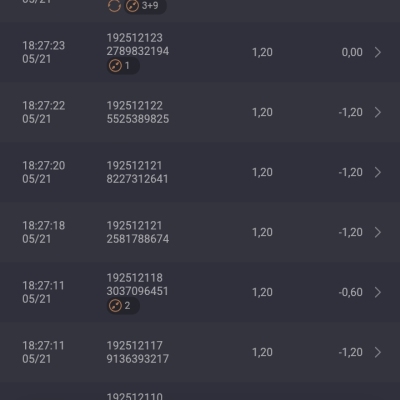
Task: Select round ID 9136393217
Action: [x=138, y=359]
